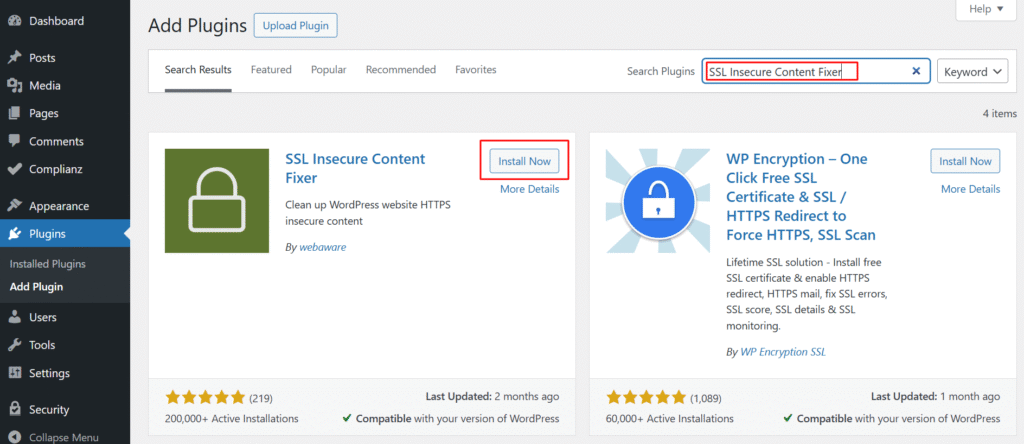Screen dimensions: 1024x444
Task: Open the Recommended plugins tab
Action: point(400,70)
